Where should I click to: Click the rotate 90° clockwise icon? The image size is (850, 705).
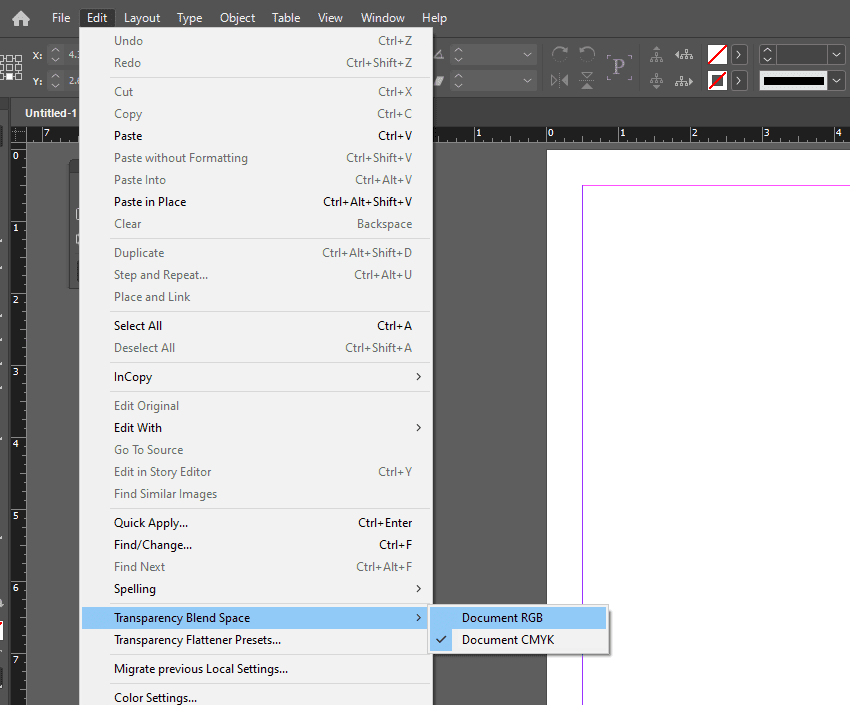[x=560, y=55]
